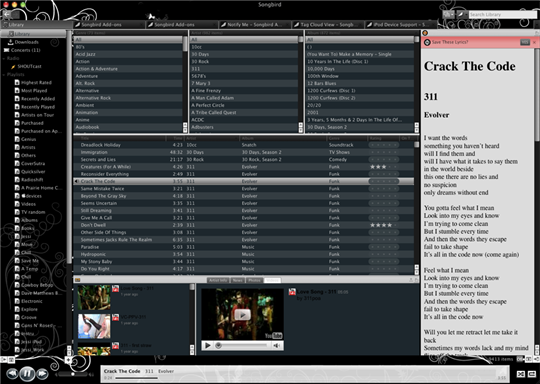540x384 pixels.
Task: Play the Love Song YouTube video
Action: [242, 315]
